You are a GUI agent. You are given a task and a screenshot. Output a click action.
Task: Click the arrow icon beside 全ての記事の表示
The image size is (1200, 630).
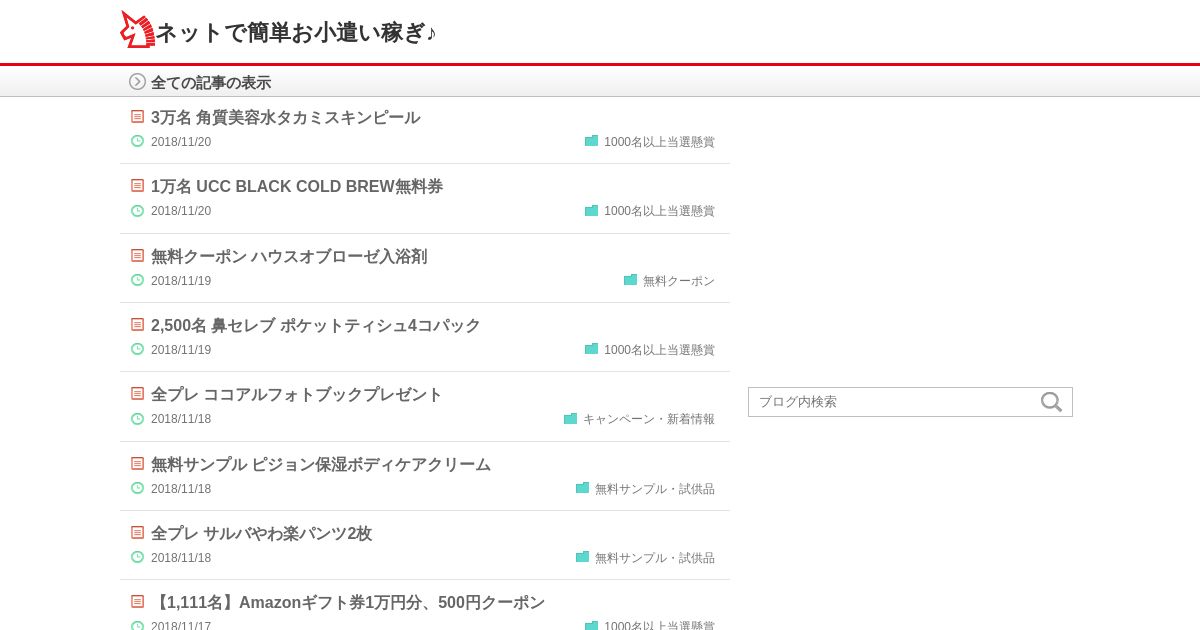click(x=137, y=82)
